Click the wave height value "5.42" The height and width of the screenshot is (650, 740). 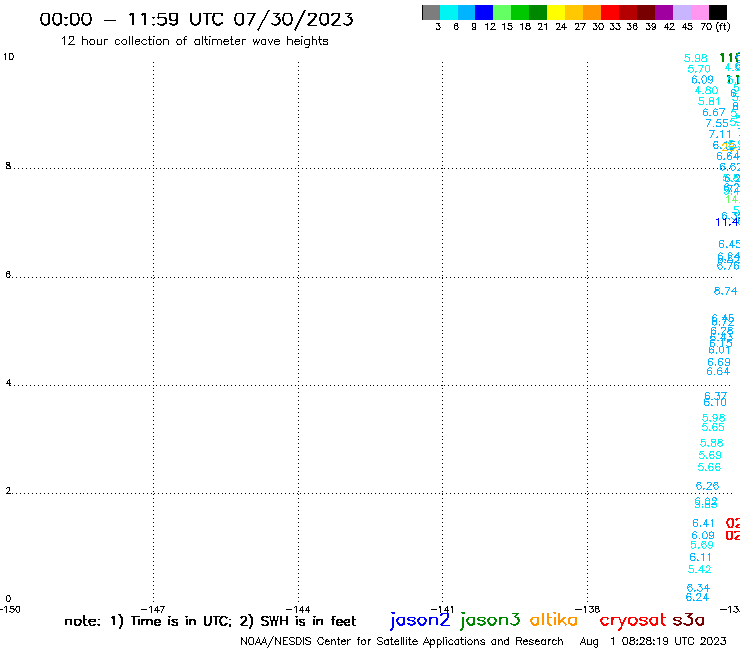(699, 569)
